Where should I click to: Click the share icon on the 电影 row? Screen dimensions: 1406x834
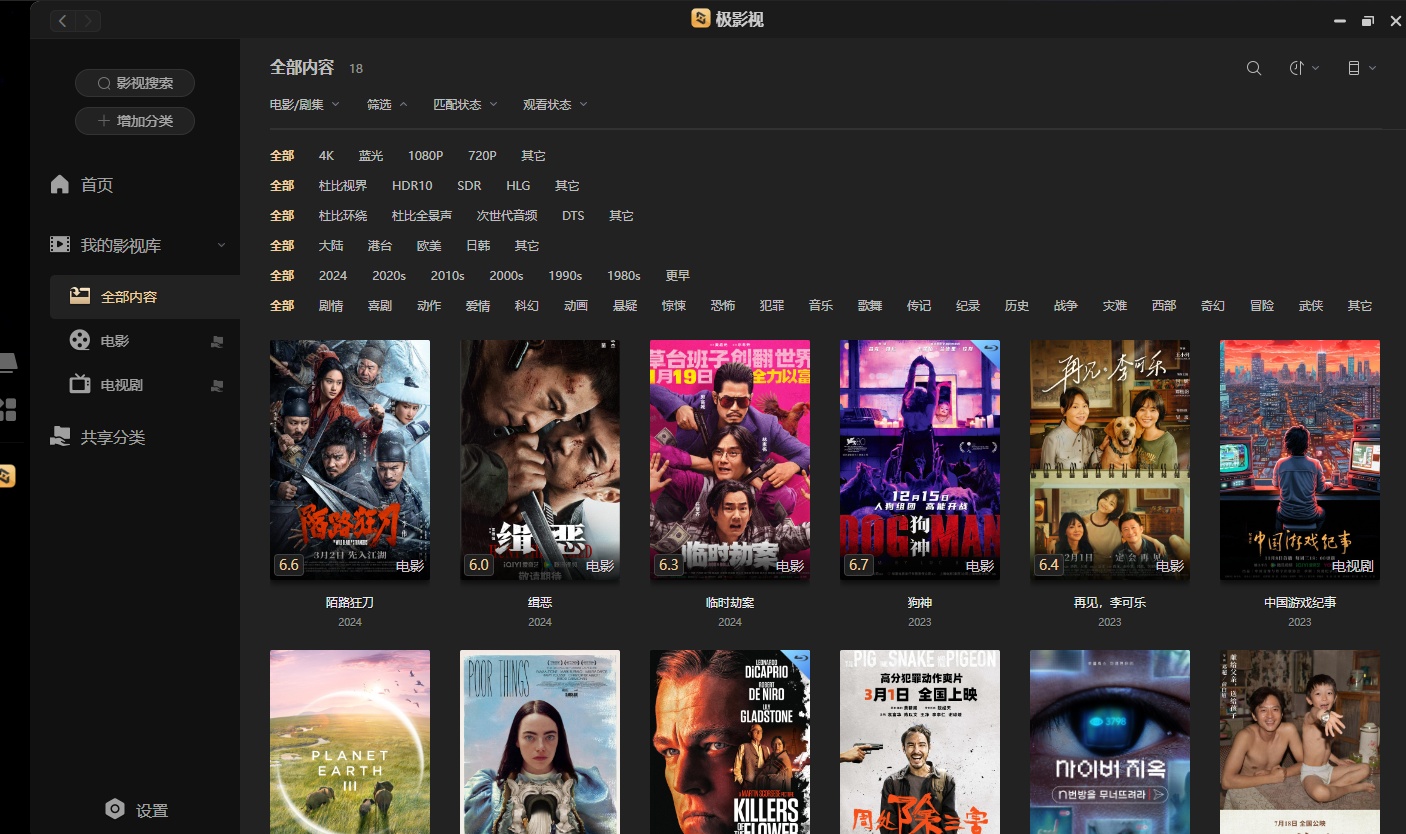click(217, 342)
